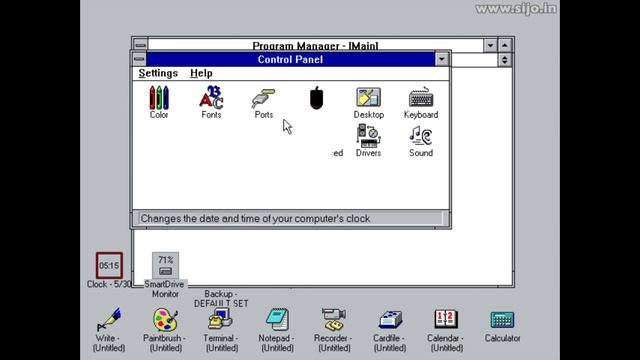Select the Clock minimized icon showing 05:15

tap(109, 265)
